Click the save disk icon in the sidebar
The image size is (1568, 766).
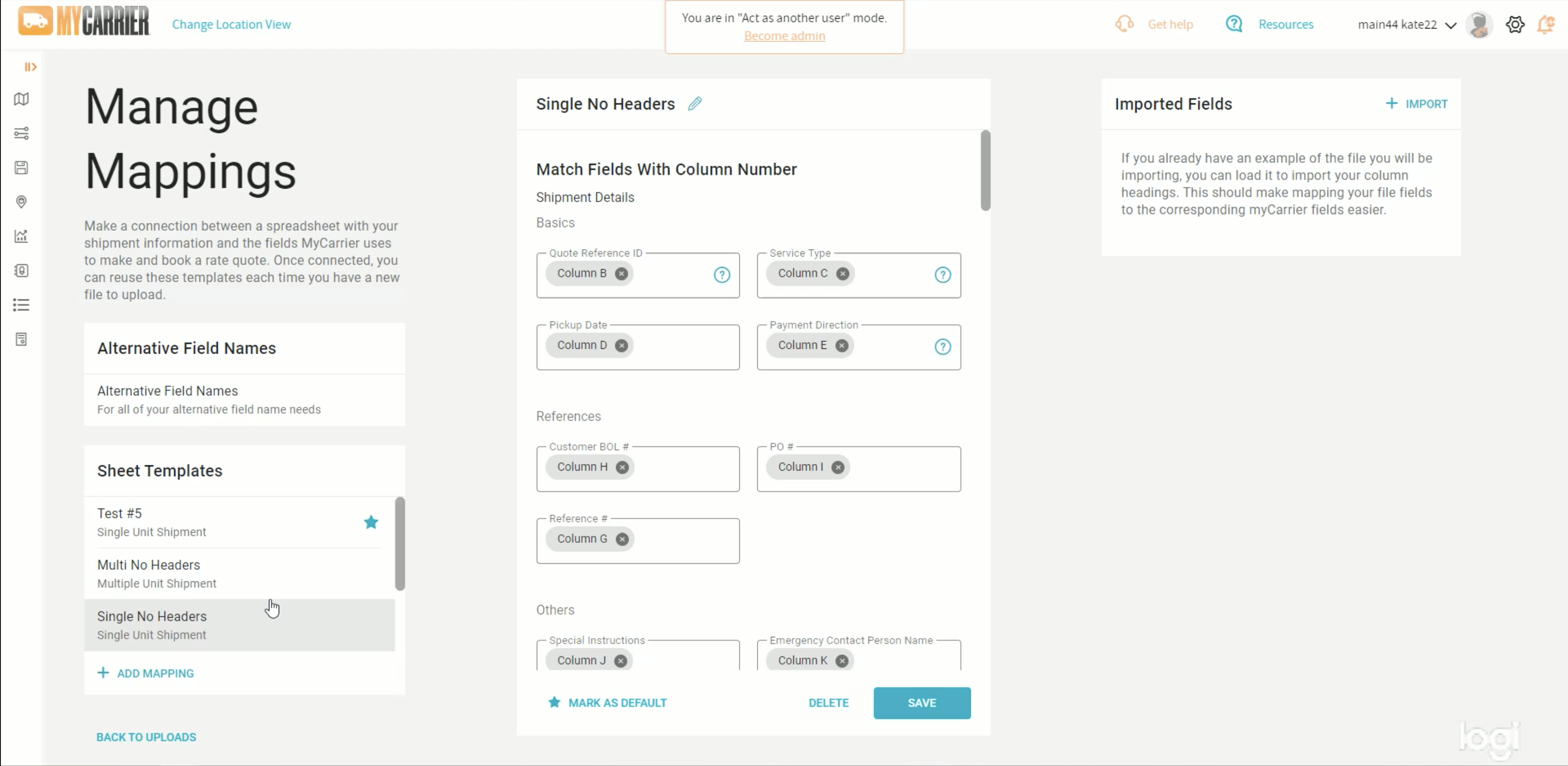[x=21, y=168]
